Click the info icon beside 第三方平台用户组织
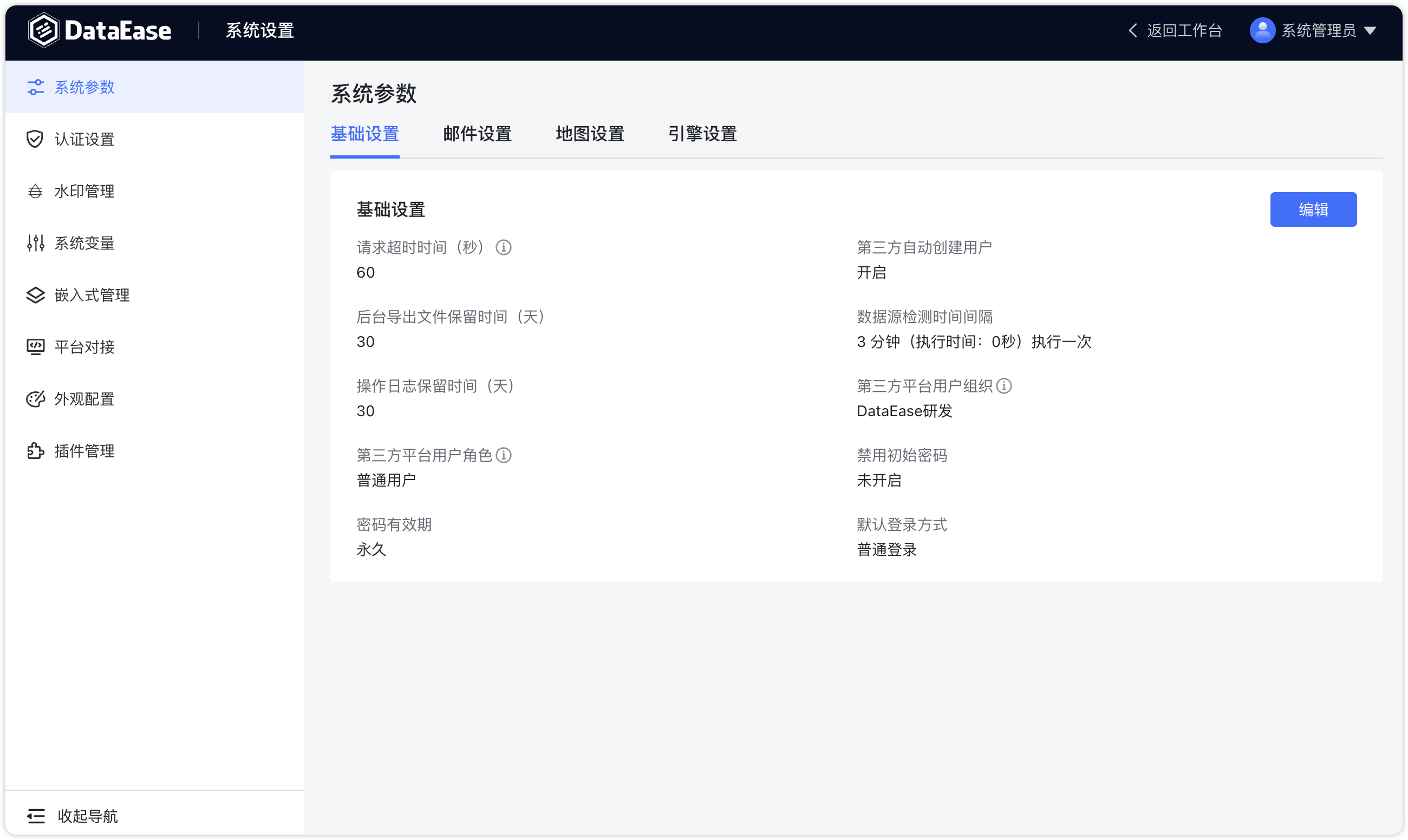 tap(1003, 386)
